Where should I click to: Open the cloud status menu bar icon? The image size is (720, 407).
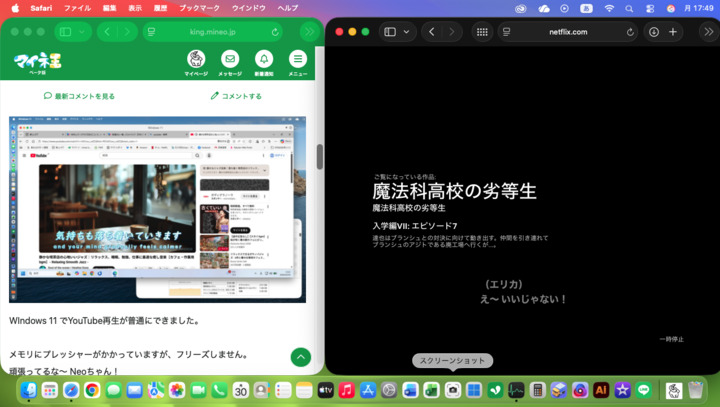coord(544,8)
